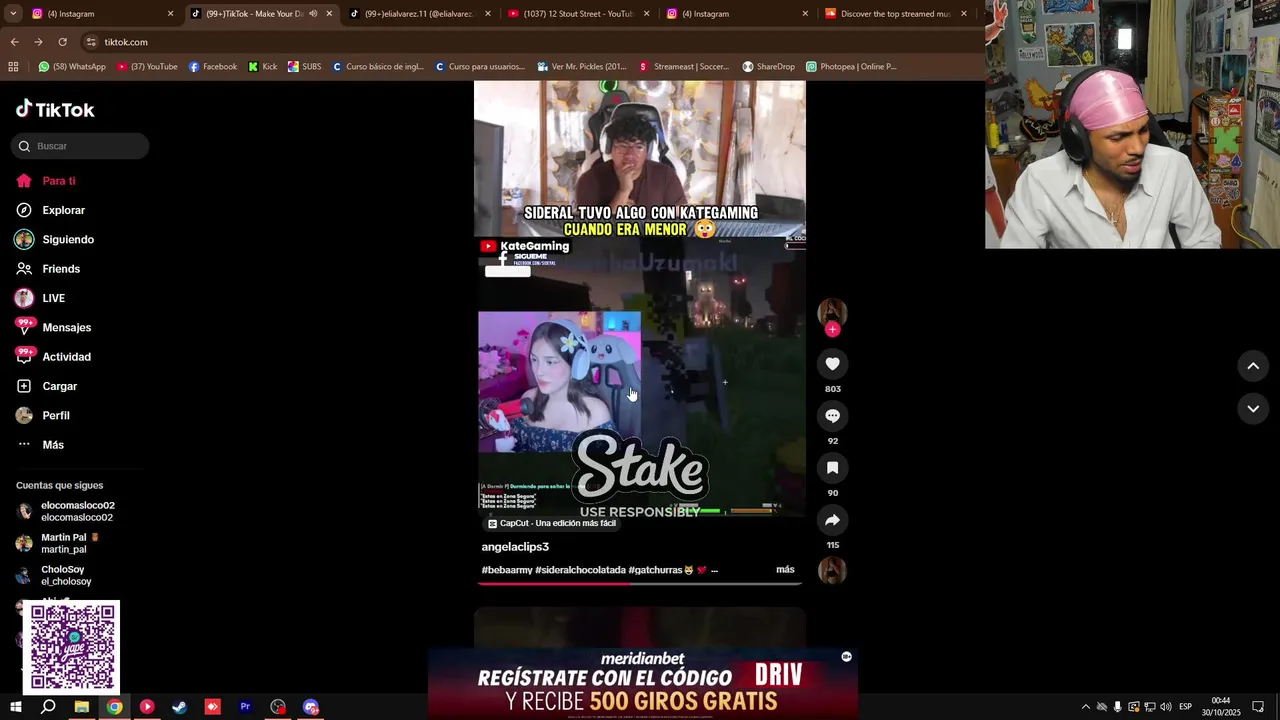Open Premiere Pro from the taskbar
This screenshot has width=1280, height=720.
[x=245, y=707]
